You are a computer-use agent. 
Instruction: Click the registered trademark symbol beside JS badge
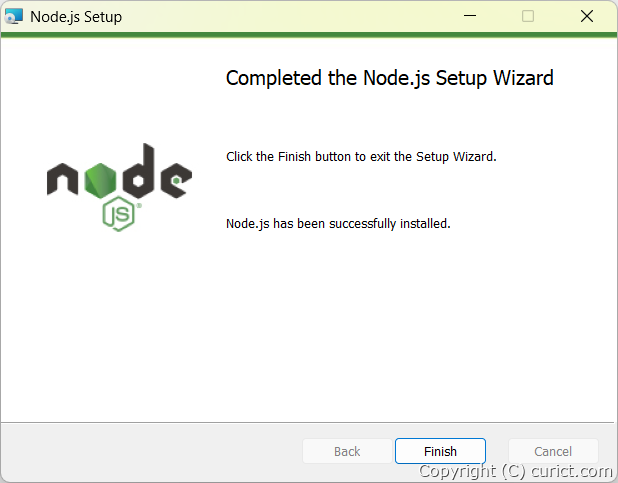pos(139,205)
